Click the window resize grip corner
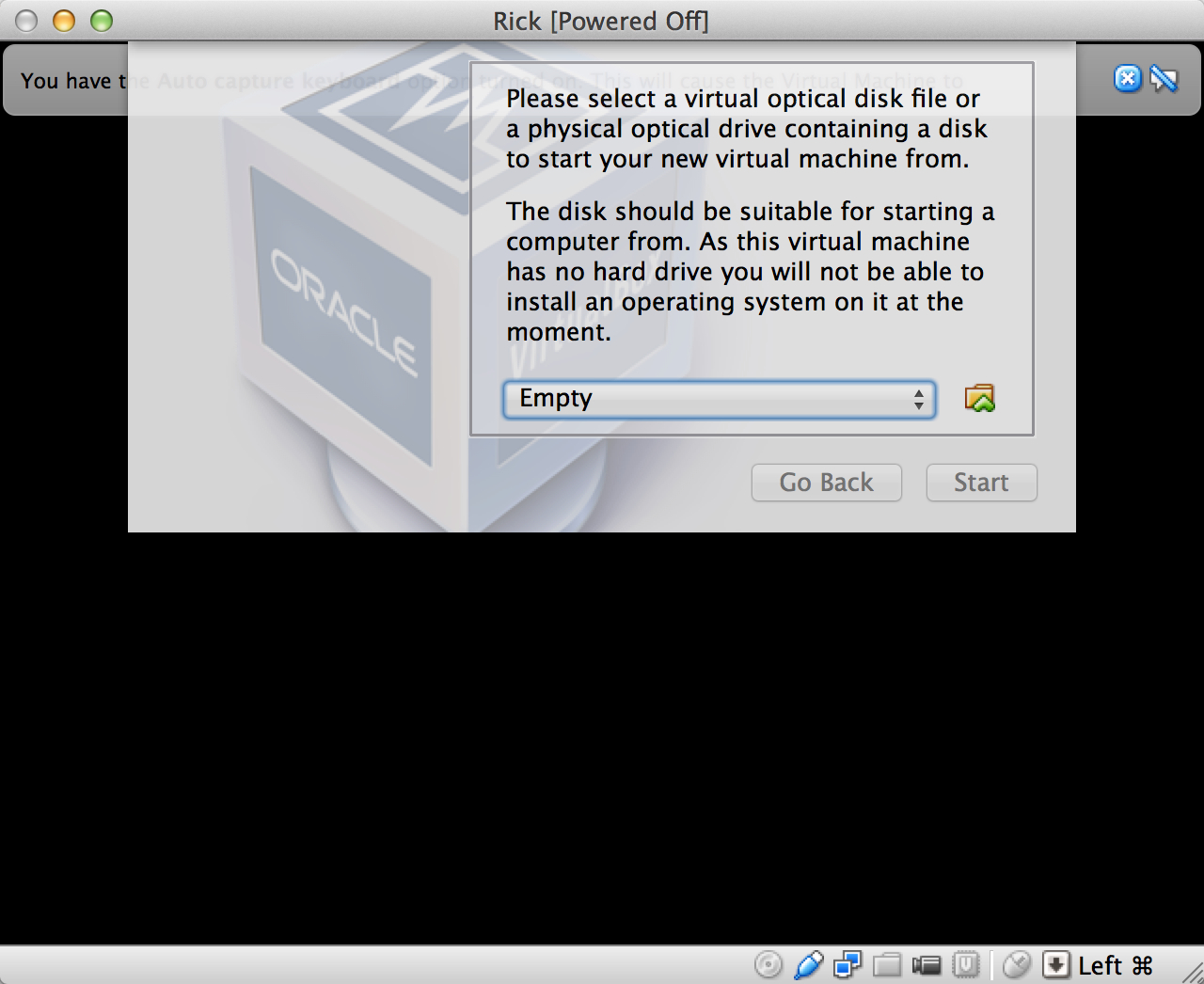Screen dimensions: 1204x984 [1191, 971]
